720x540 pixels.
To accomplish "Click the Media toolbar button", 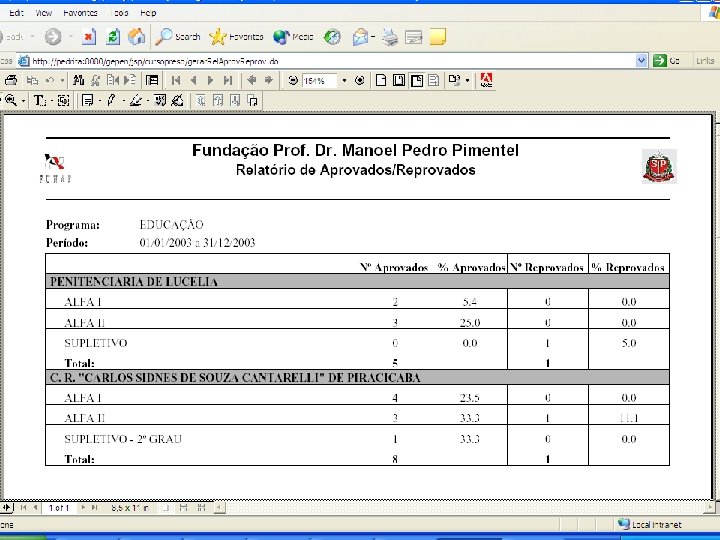I will [293, 37].
